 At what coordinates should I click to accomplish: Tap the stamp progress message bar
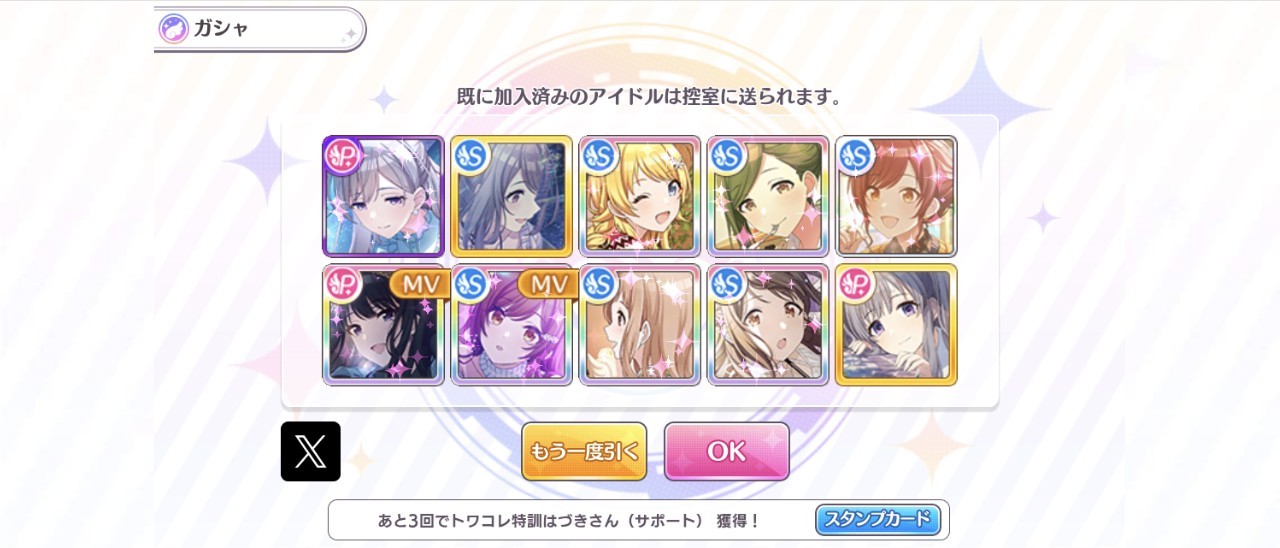click(x=639, y=520)
